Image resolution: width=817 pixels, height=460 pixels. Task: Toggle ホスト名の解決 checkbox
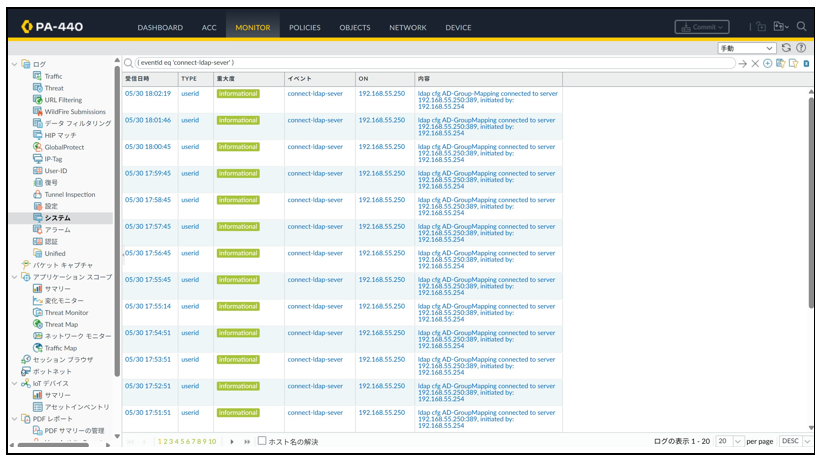262,441
